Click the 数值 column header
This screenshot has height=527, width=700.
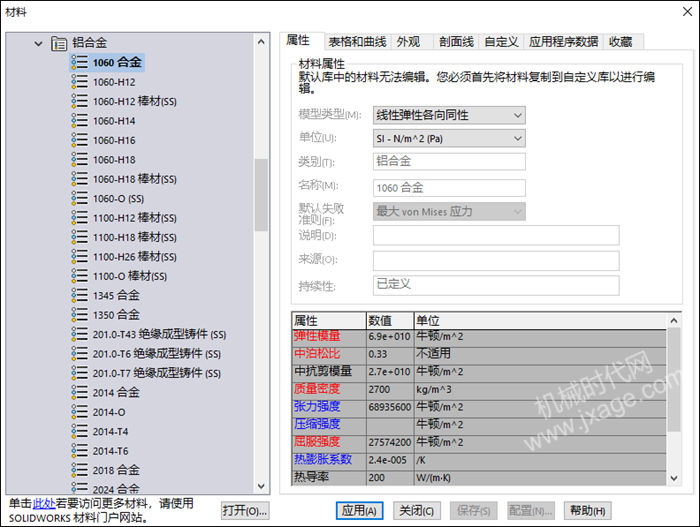pyautogui.click(x=390, y=321)
